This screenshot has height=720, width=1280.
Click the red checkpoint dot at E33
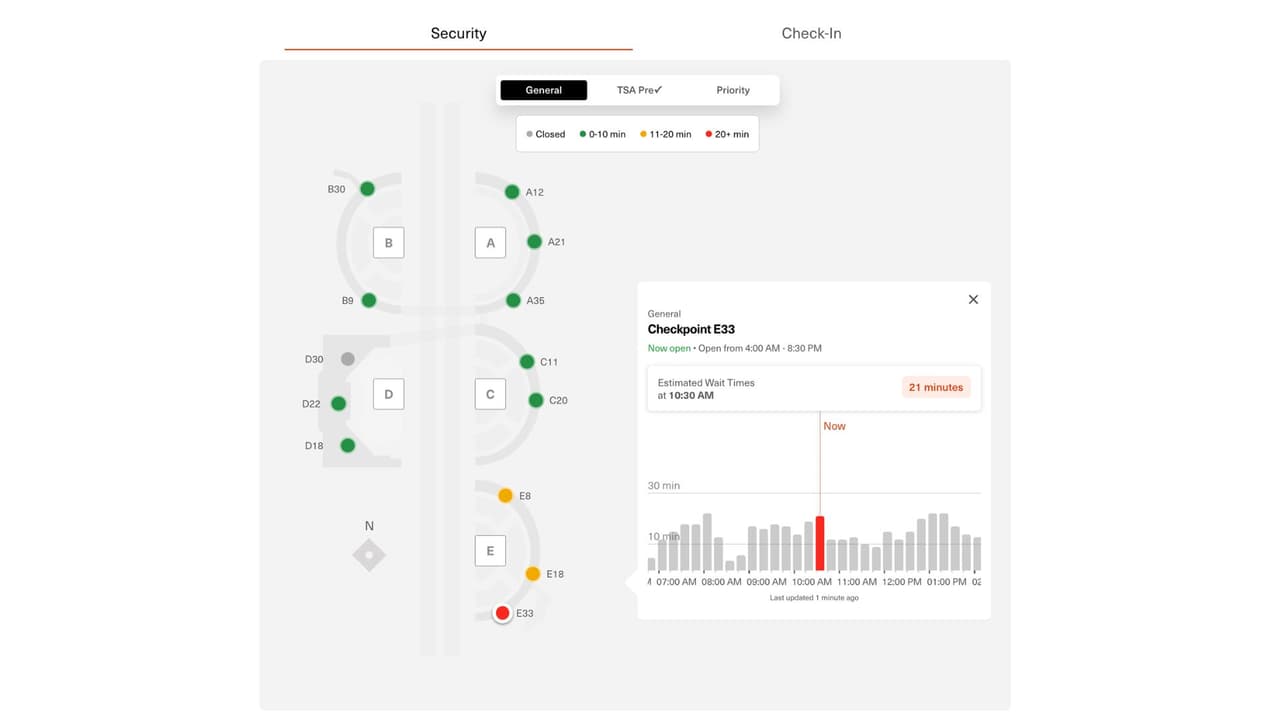[502, 612]
